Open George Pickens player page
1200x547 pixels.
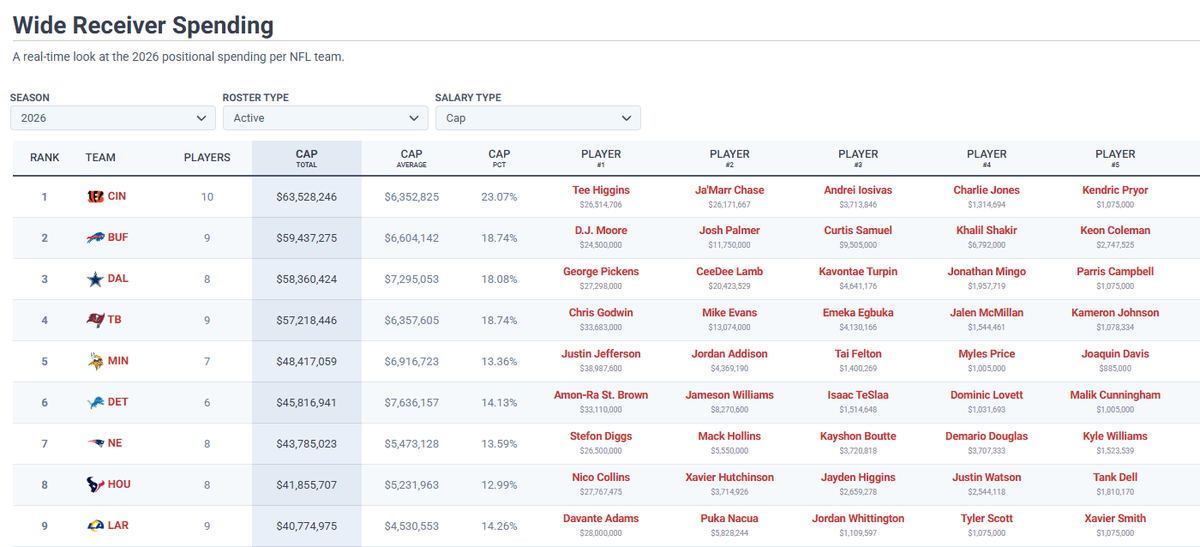tap(601, 271)
